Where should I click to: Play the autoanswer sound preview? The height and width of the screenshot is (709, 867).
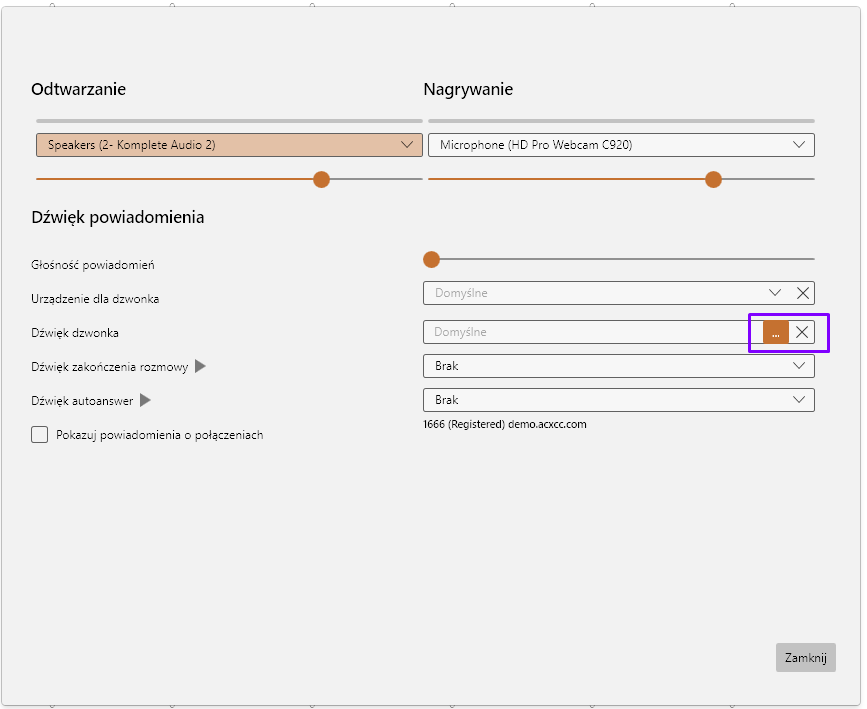[x=145, y=401]
